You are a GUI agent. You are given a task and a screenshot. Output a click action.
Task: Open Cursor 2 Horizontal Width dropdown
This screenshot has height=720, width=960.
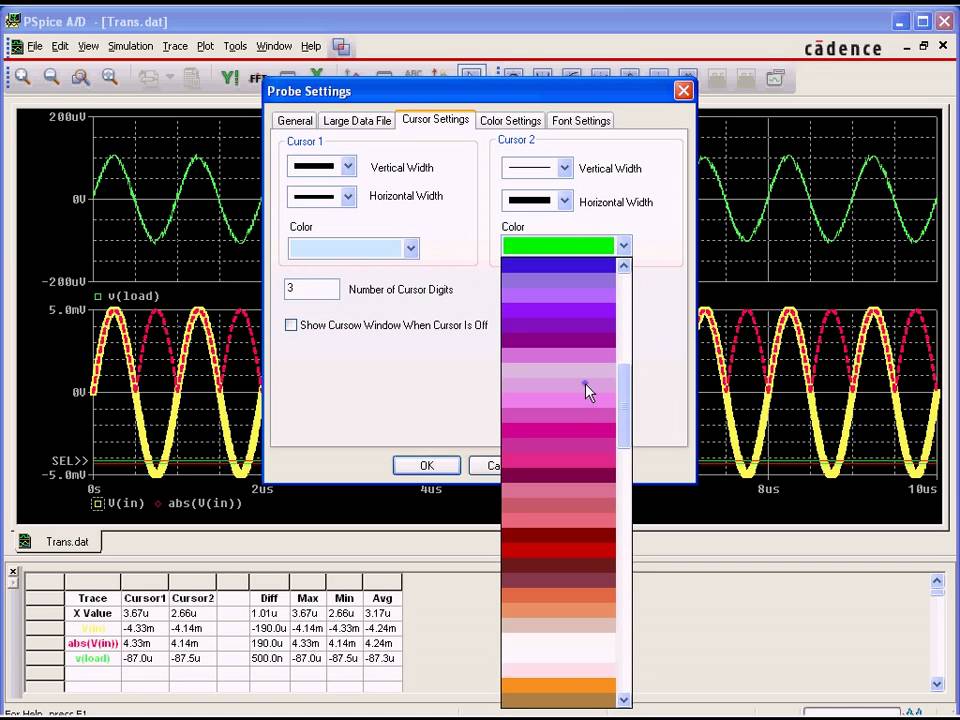[564, 201]
